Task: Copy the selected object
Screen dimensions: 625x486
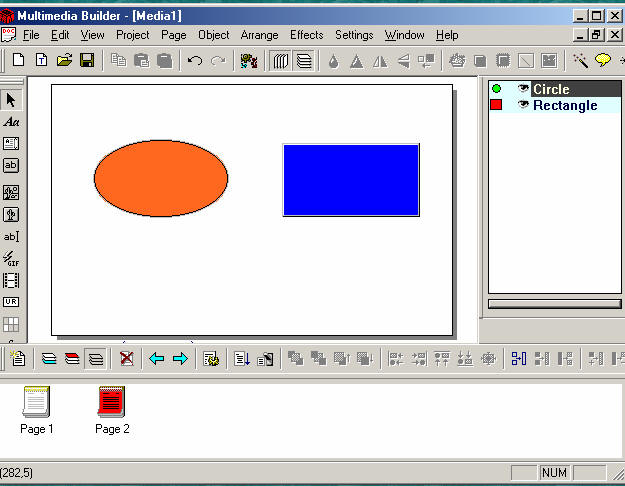Action: click(118, 61)
